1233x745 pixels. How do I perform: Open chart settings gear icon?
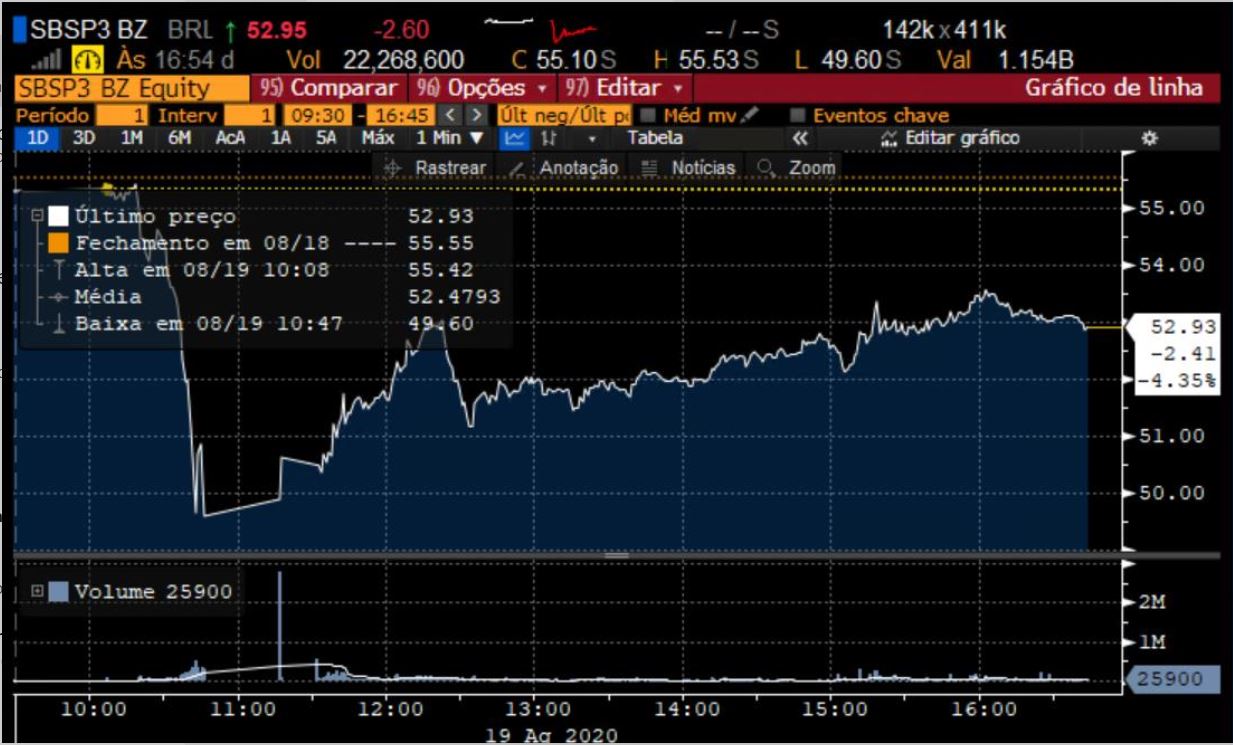(x=1150, y=138)
